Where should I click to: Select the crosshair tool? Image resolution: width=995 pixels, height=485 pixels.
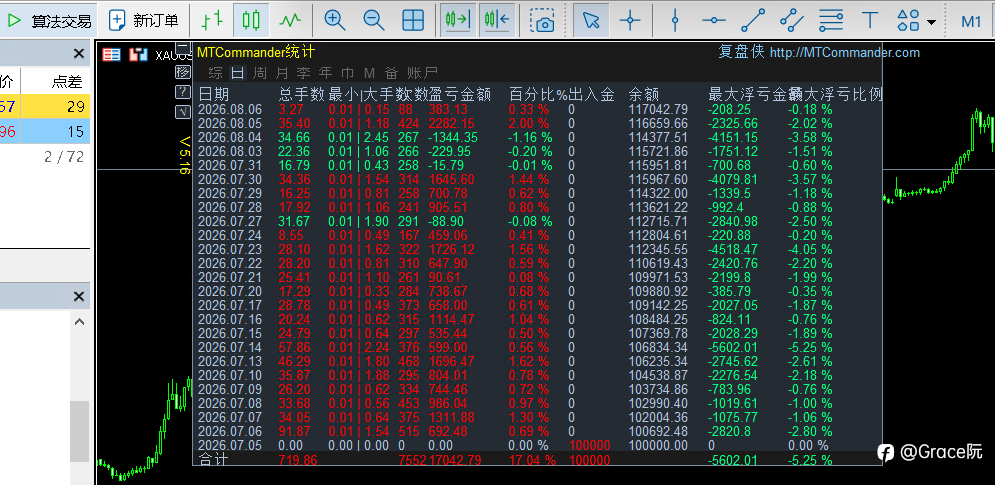(x=630, y=20)
